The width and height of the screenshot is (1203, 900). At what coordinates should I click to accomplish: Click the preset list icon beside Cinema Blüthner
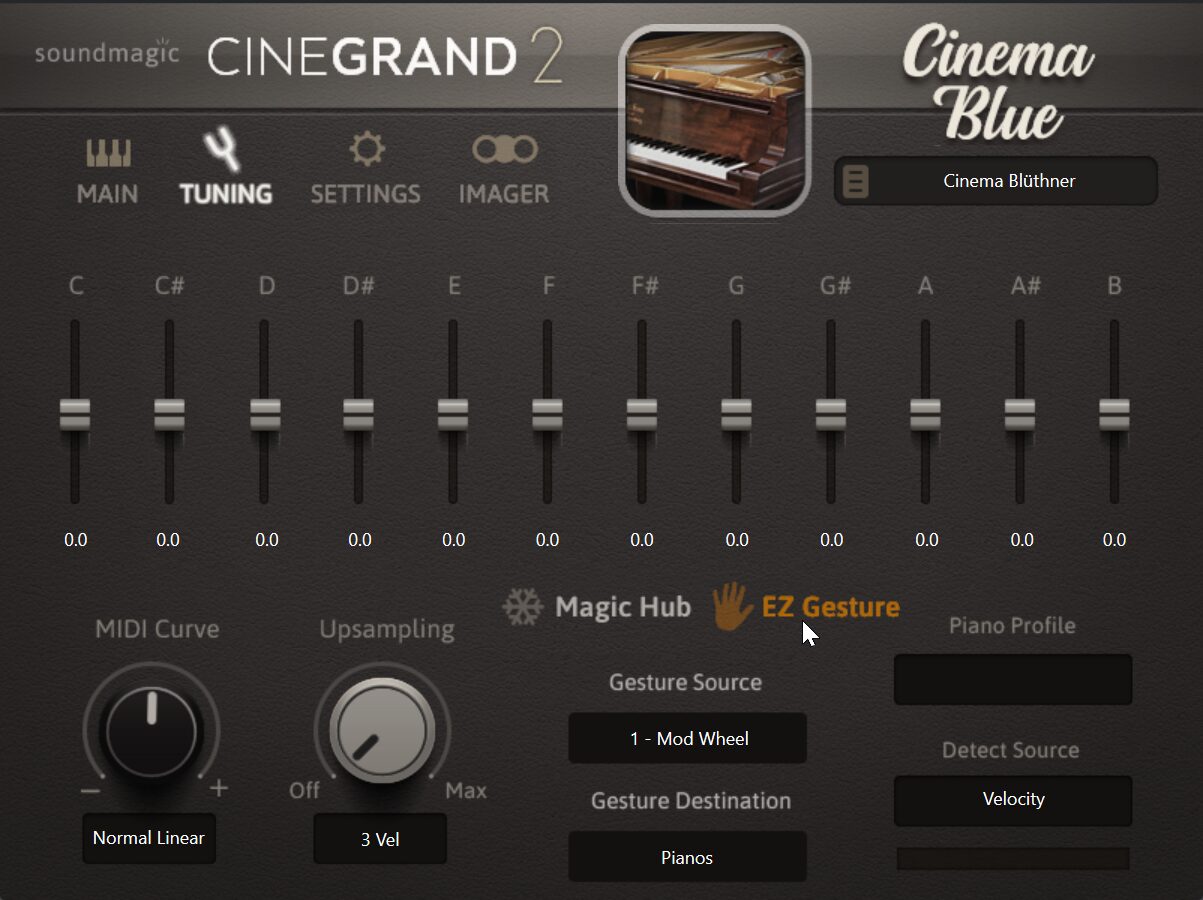click(857, 182)
